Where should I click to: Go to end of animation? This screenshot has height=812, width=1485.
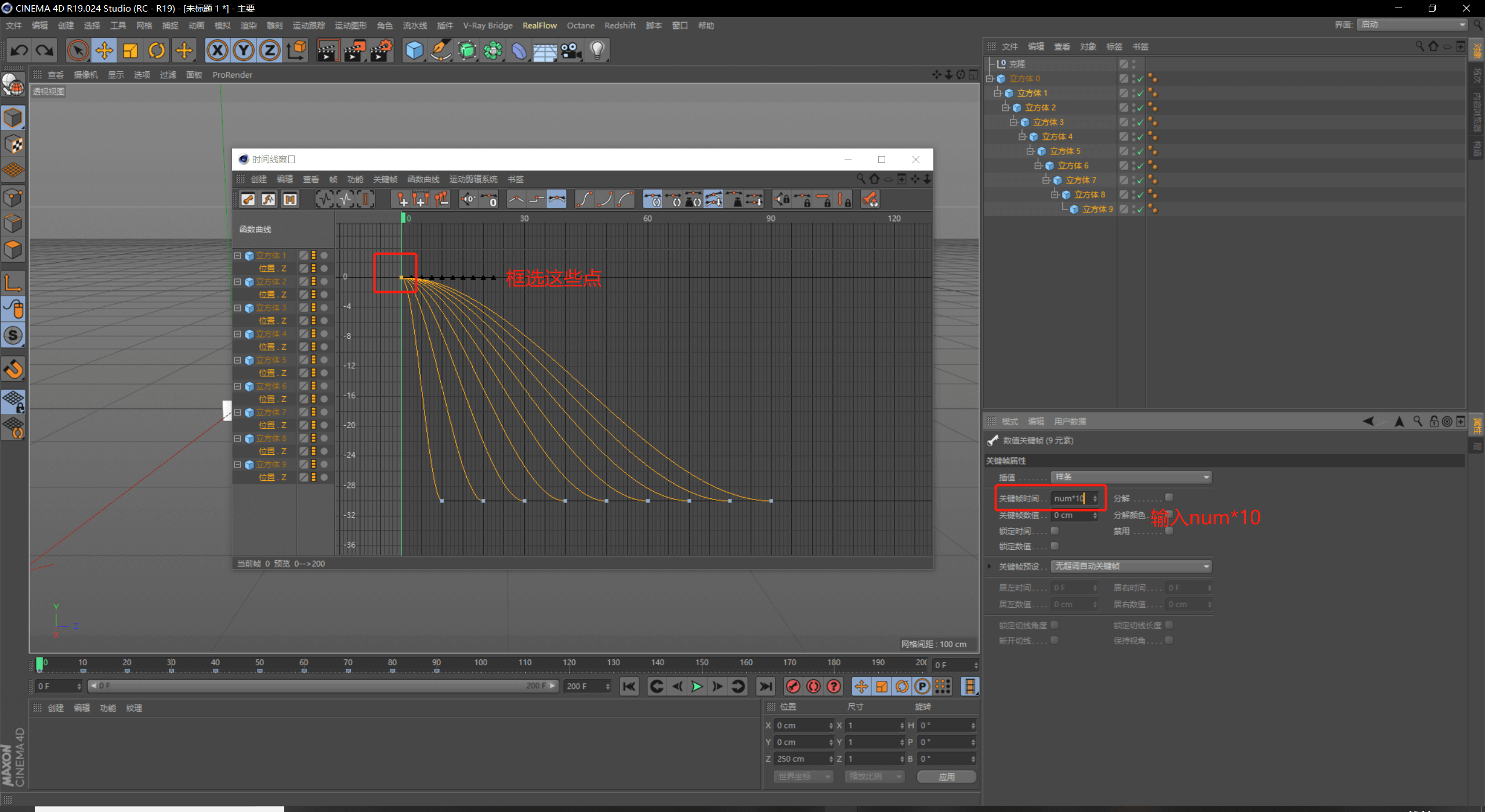[x=766, y=687]
